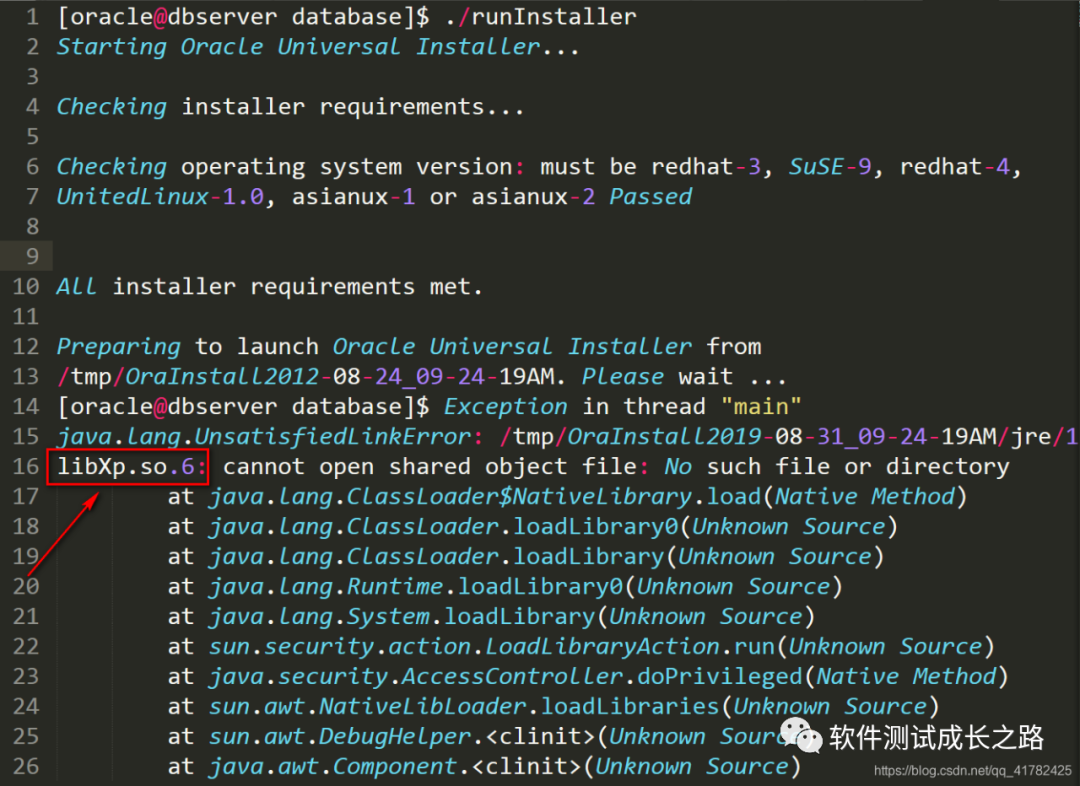1080x786 pixels.
Task: Click 'cannot open shared object file' text
Action: pyautogui.click(x=430, y=466)
